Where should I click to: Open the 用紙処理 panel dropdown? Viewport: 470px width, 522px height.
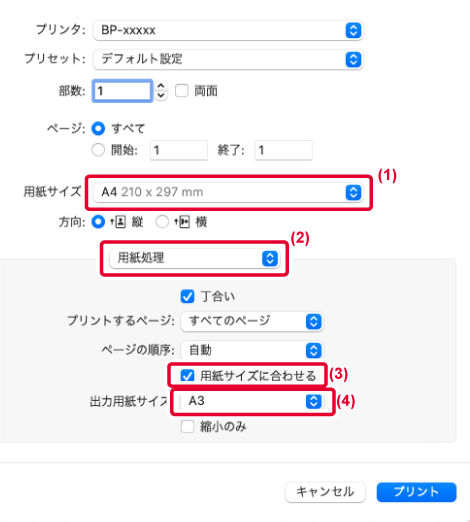tap(194, 258)
